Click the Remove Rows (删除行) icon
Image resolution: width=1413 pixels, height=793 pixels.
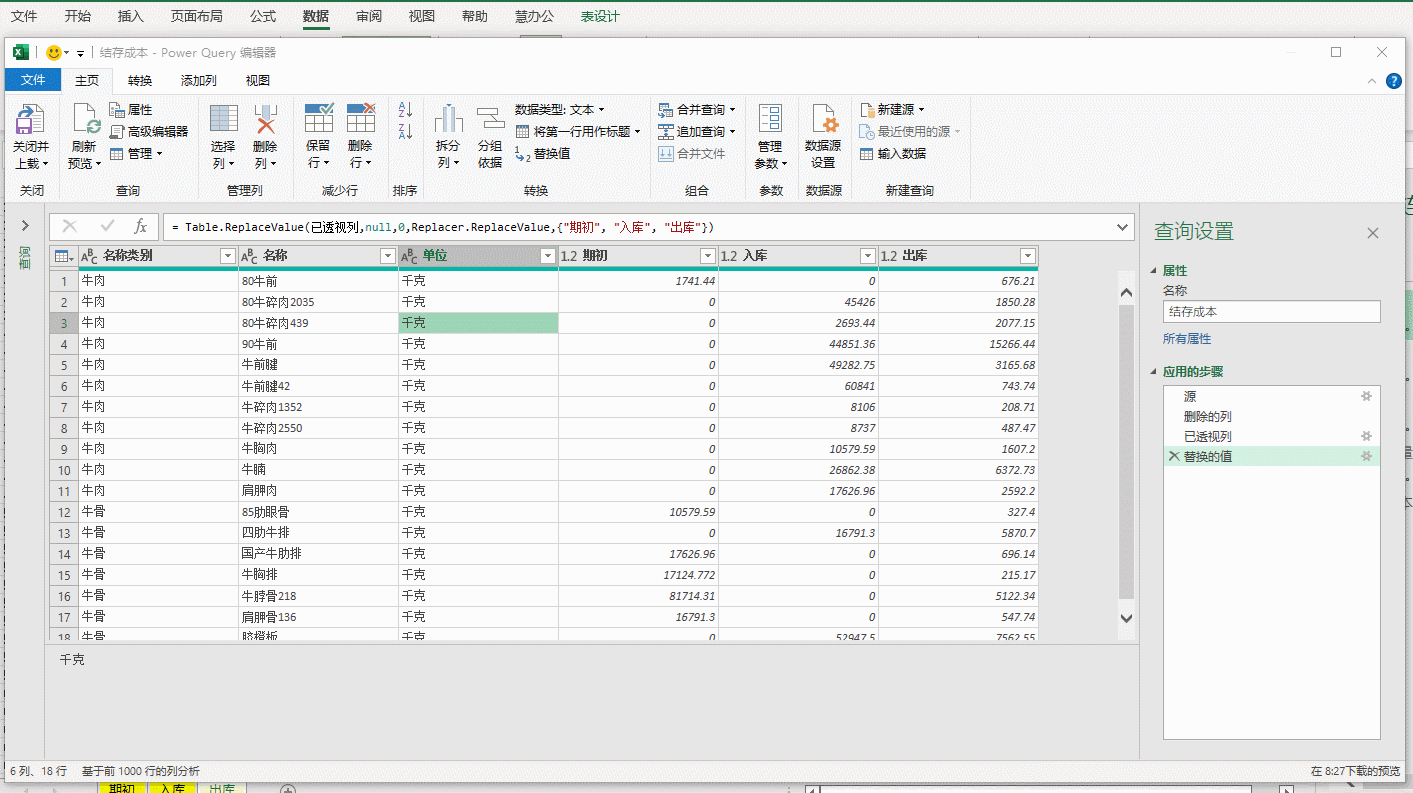361,118
